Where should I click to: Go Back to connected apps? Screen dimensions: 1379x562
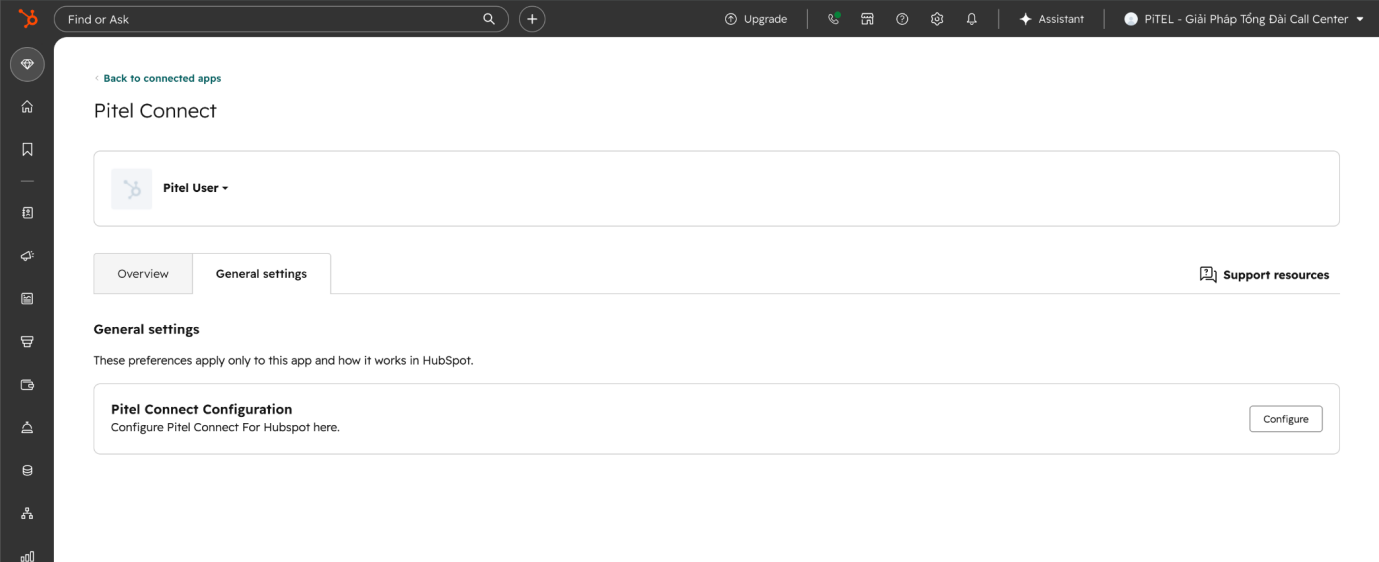pos(158,78)
